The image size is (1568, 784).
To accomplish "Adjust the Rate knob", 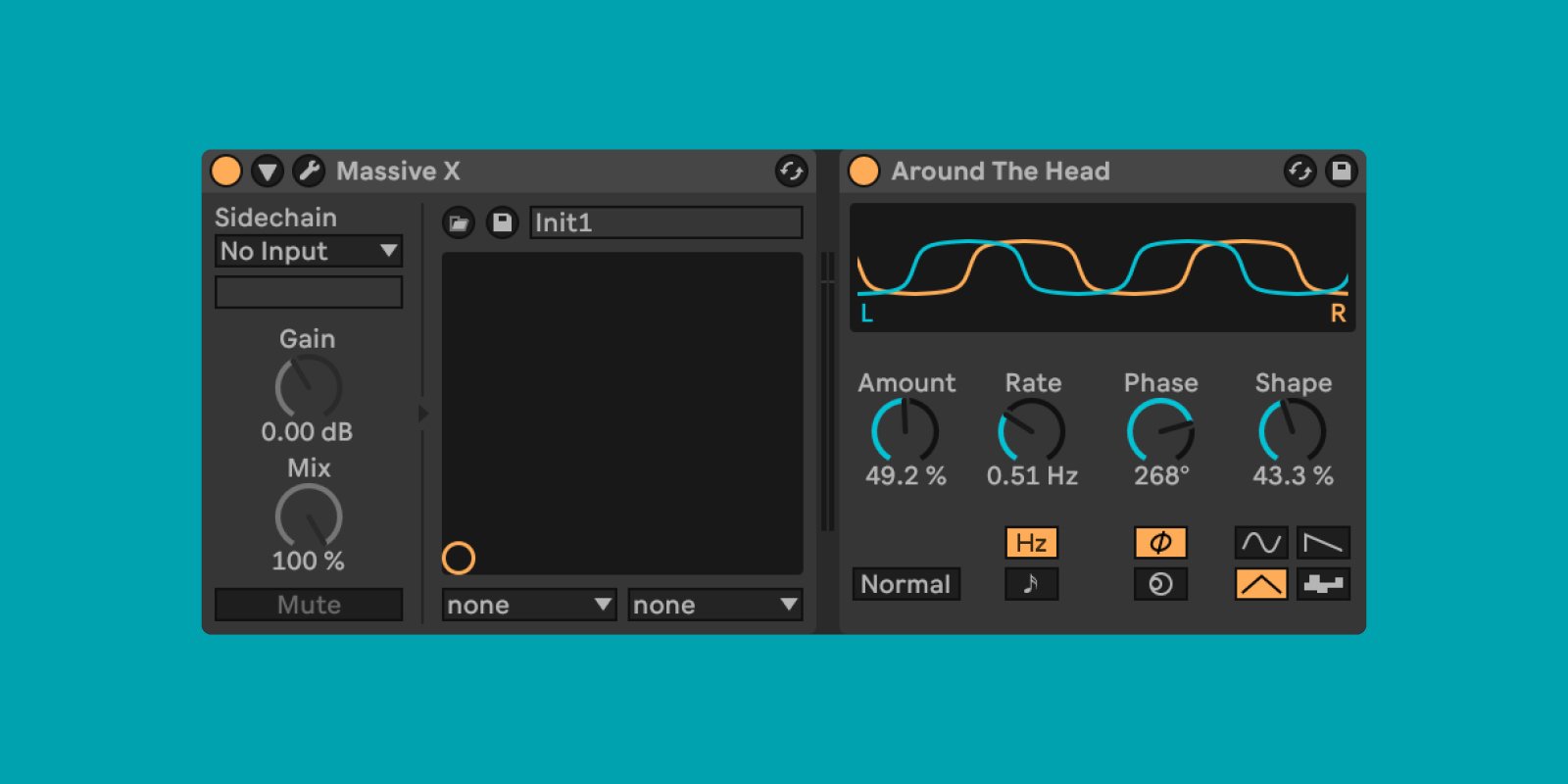I will coord(1032,430).
